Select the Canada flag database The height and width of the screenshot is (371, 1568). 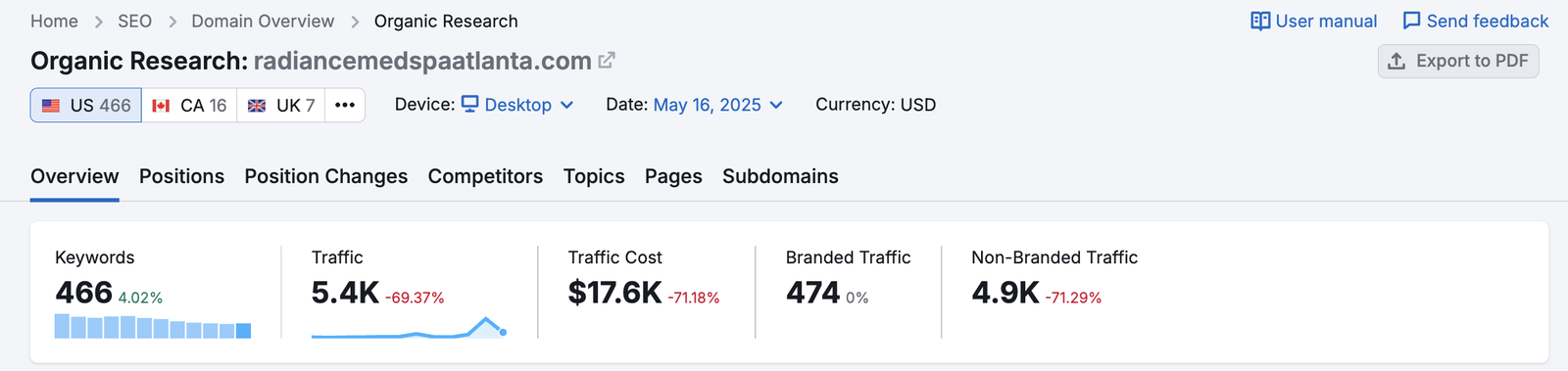click(x=189, y=105)
